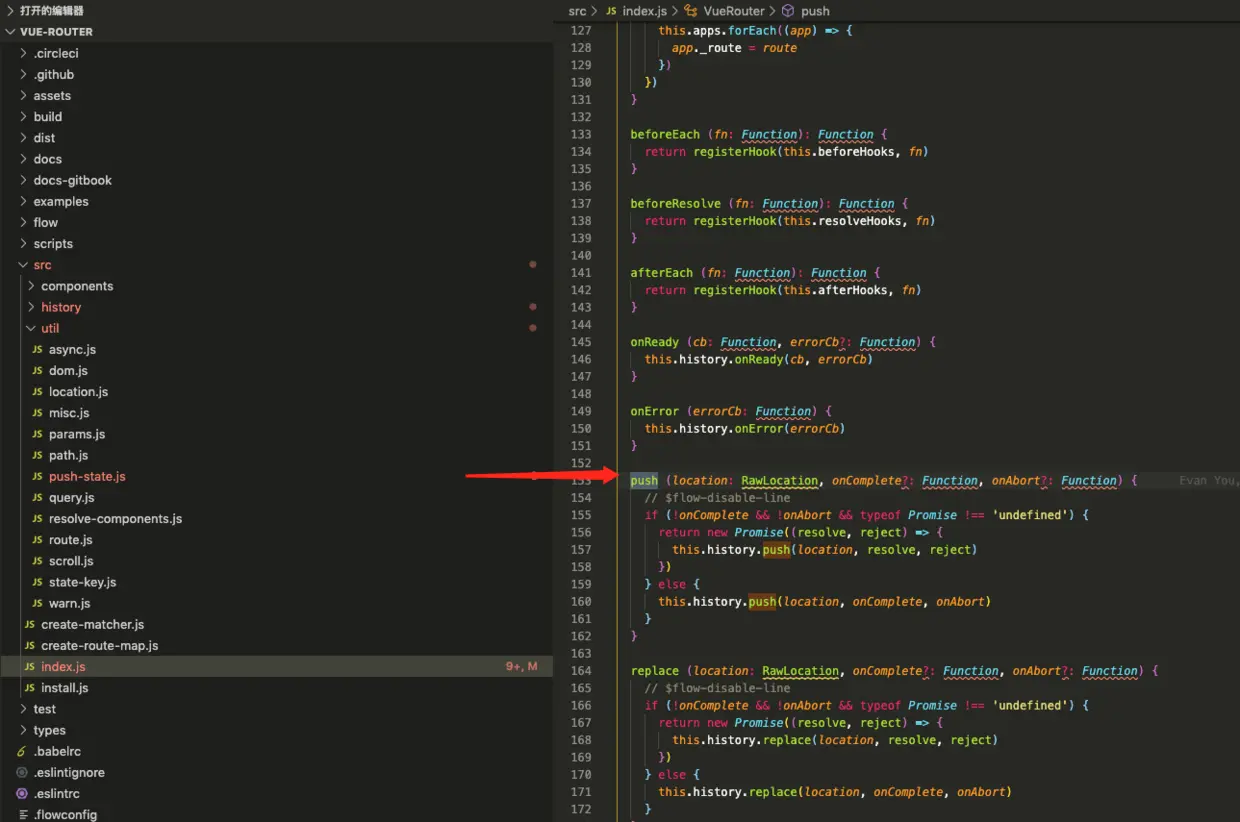Screen dimensions: 1240x822
Task: Open location.js in the explorer
Action: coord(78,392)
